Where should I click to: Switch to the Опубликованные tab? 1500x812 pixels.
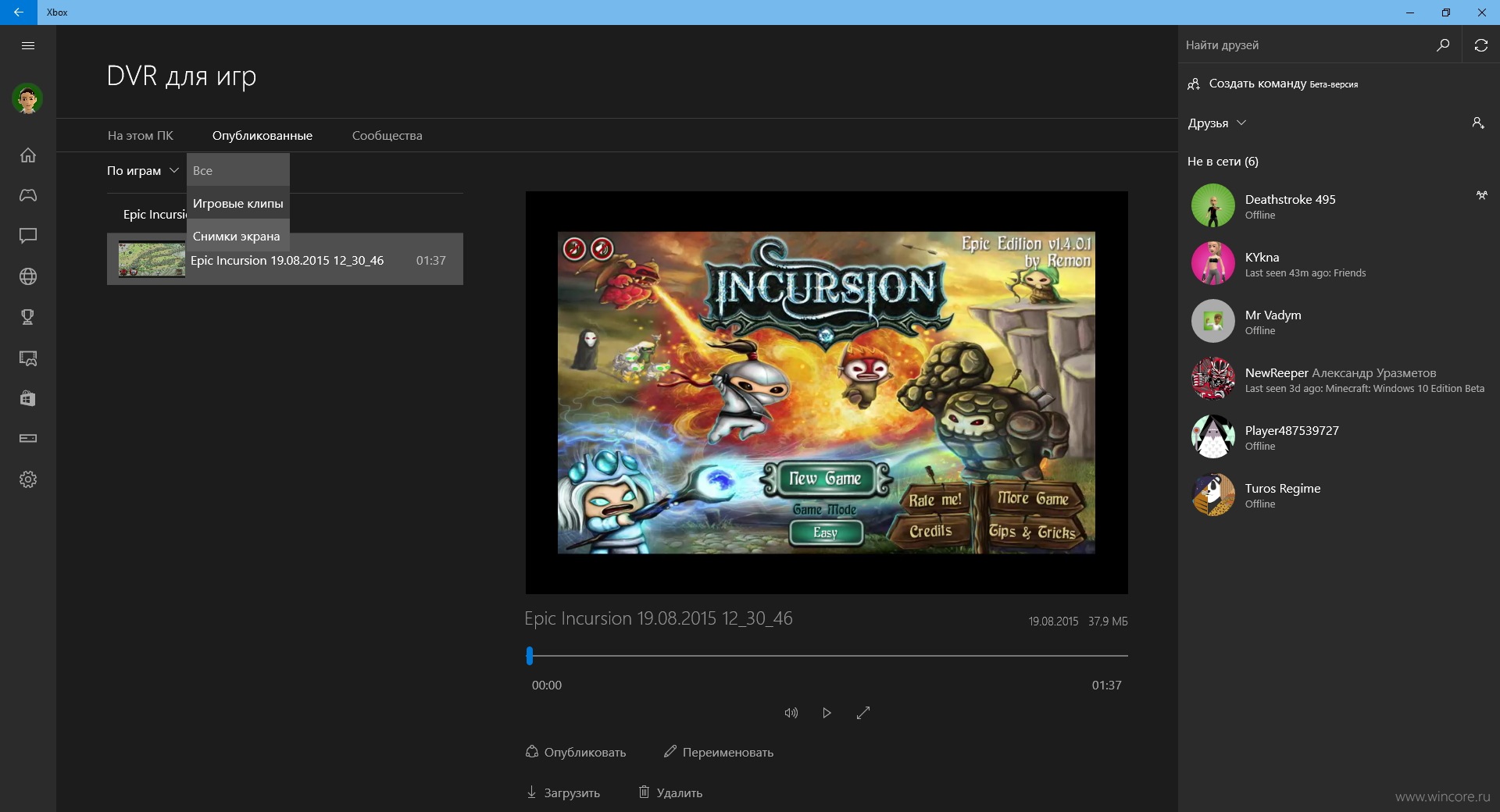[x=262, y=135]
